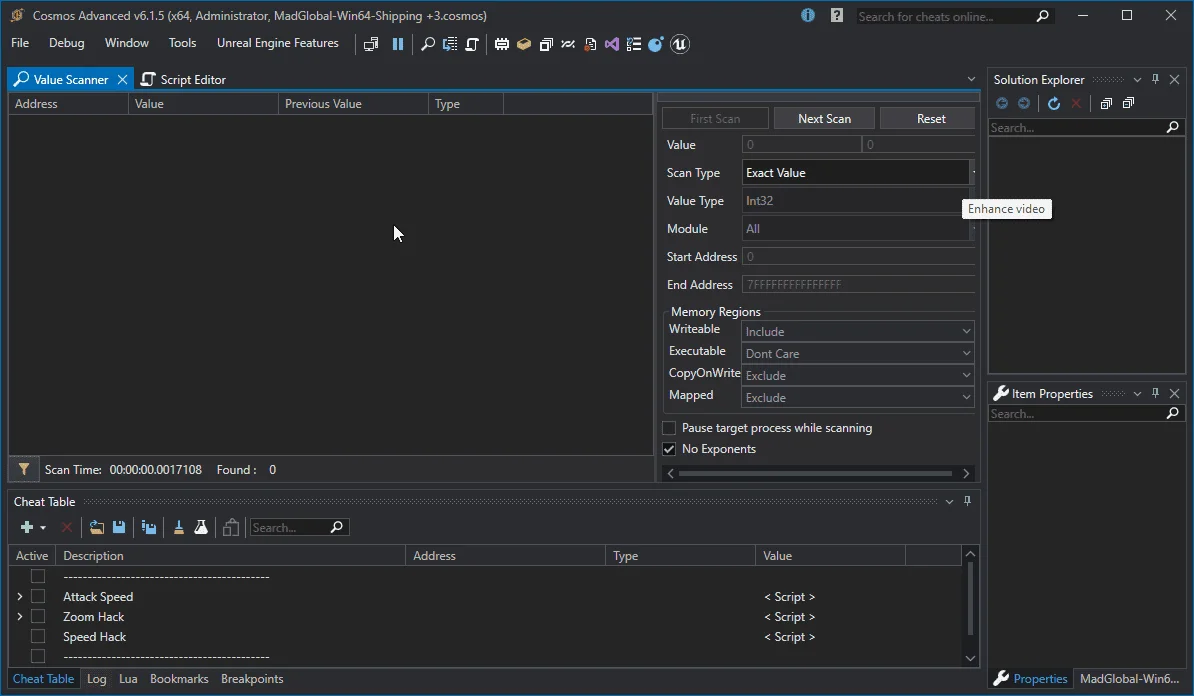Click the Search for cheats online field
This screenshot has width=1194, height=696.
click(x=955, y=16)
